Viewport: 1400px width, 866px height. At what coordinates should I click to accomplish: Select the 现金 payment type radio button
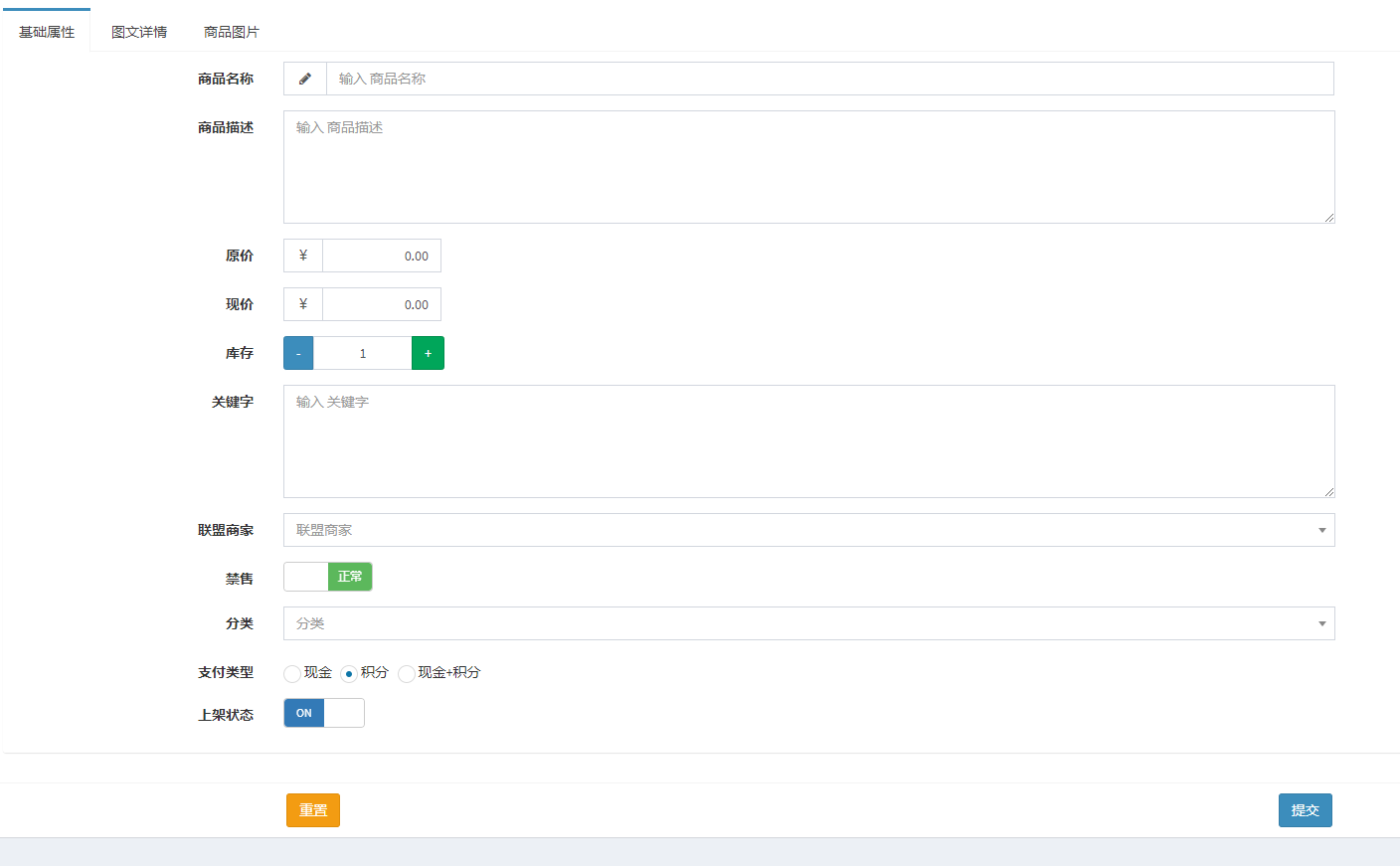(291, 673)
